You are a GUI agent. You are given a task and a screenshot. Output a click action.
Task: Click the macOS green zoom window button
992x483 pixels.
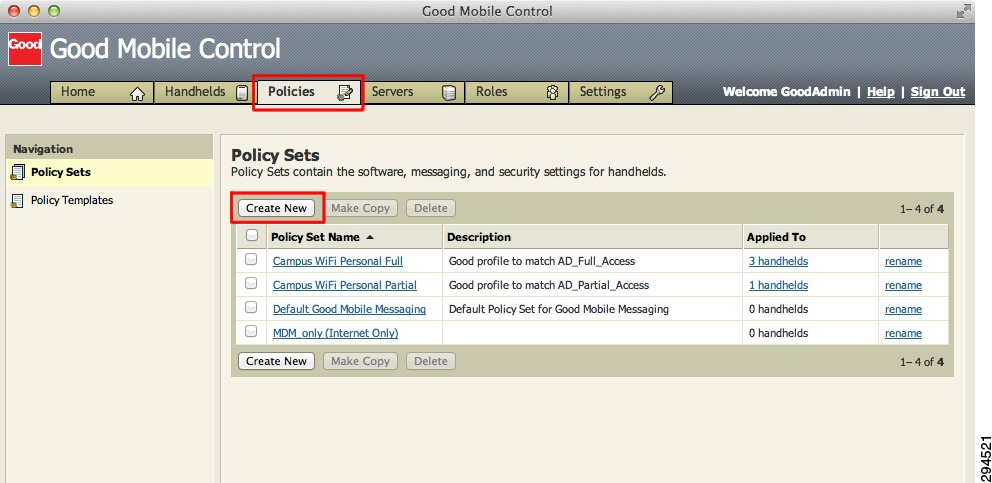pyautogui.click(x=54, y=11)
